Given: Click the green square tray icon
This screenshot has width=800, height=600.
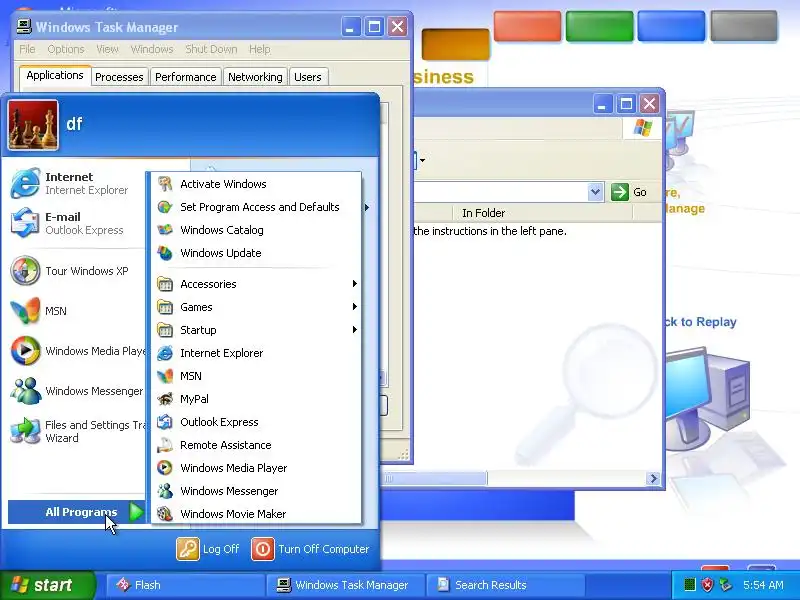Looking at the screenshot, I should tap(689, 585).
